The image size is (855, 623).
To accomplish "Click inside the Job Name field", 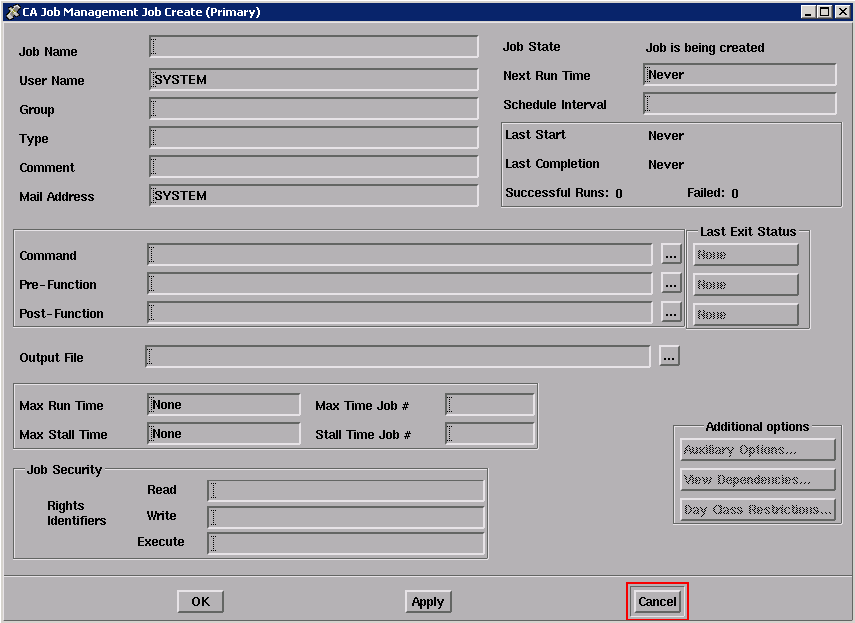I will coord(313,46).
